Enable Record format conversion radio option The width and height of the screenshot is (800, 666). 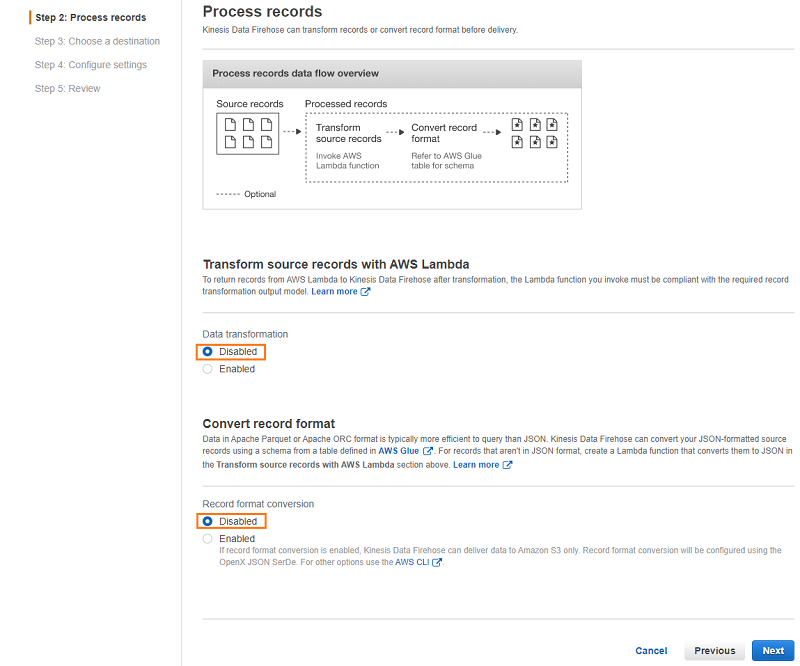coord(207,539)
